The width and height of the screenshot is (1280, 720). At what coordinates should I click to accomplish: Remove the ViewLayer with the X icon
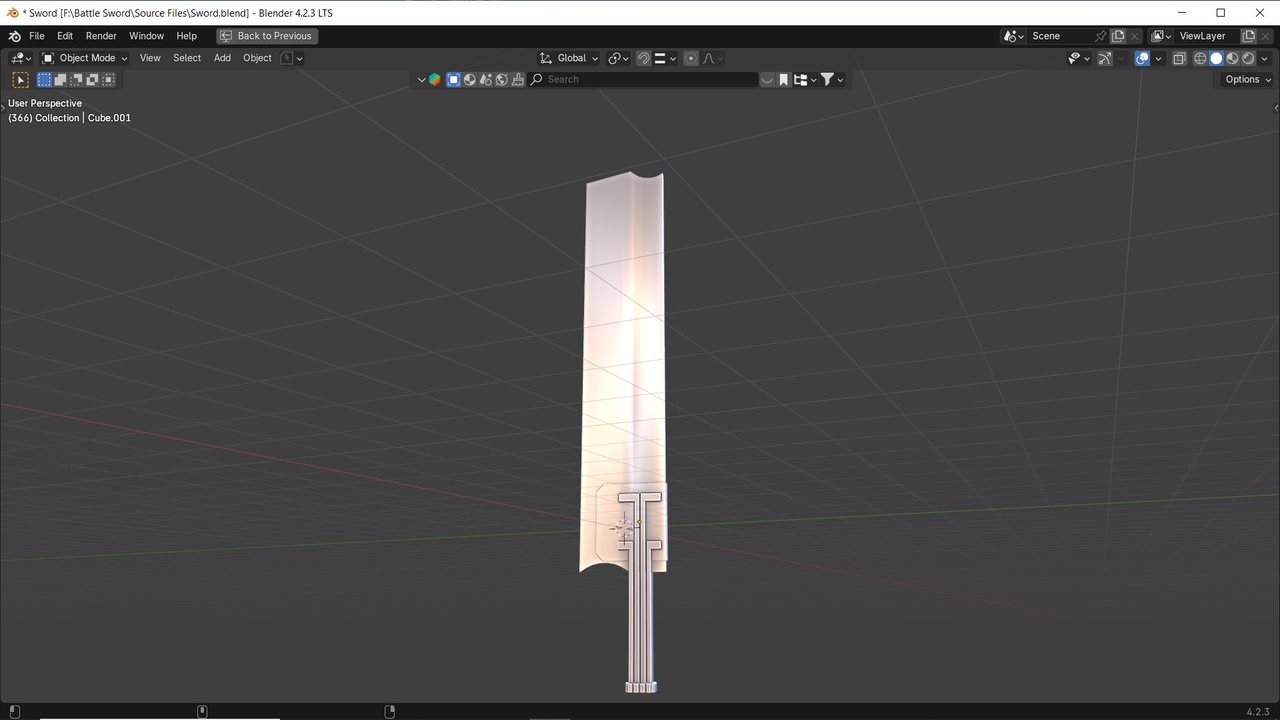(1265, 36)
